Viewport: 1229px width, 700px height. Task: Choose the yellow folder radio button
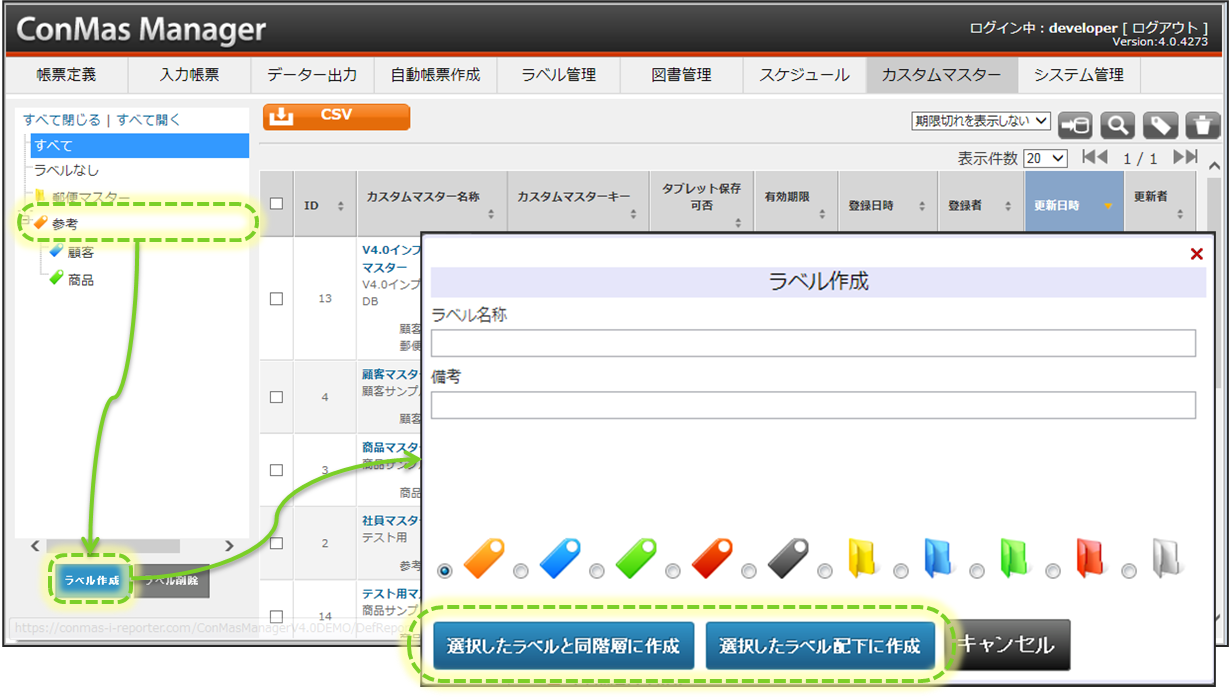825,571
